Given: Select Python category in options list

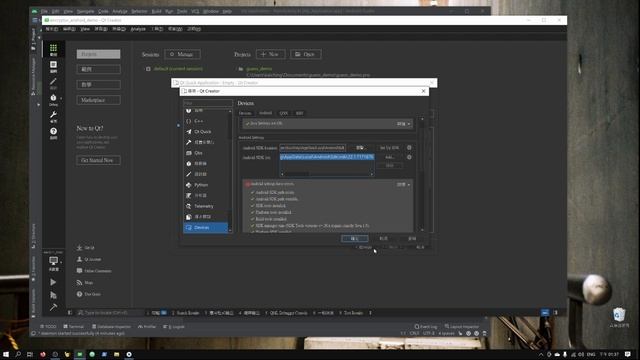Looking at the screenshot, I should 206,185.
